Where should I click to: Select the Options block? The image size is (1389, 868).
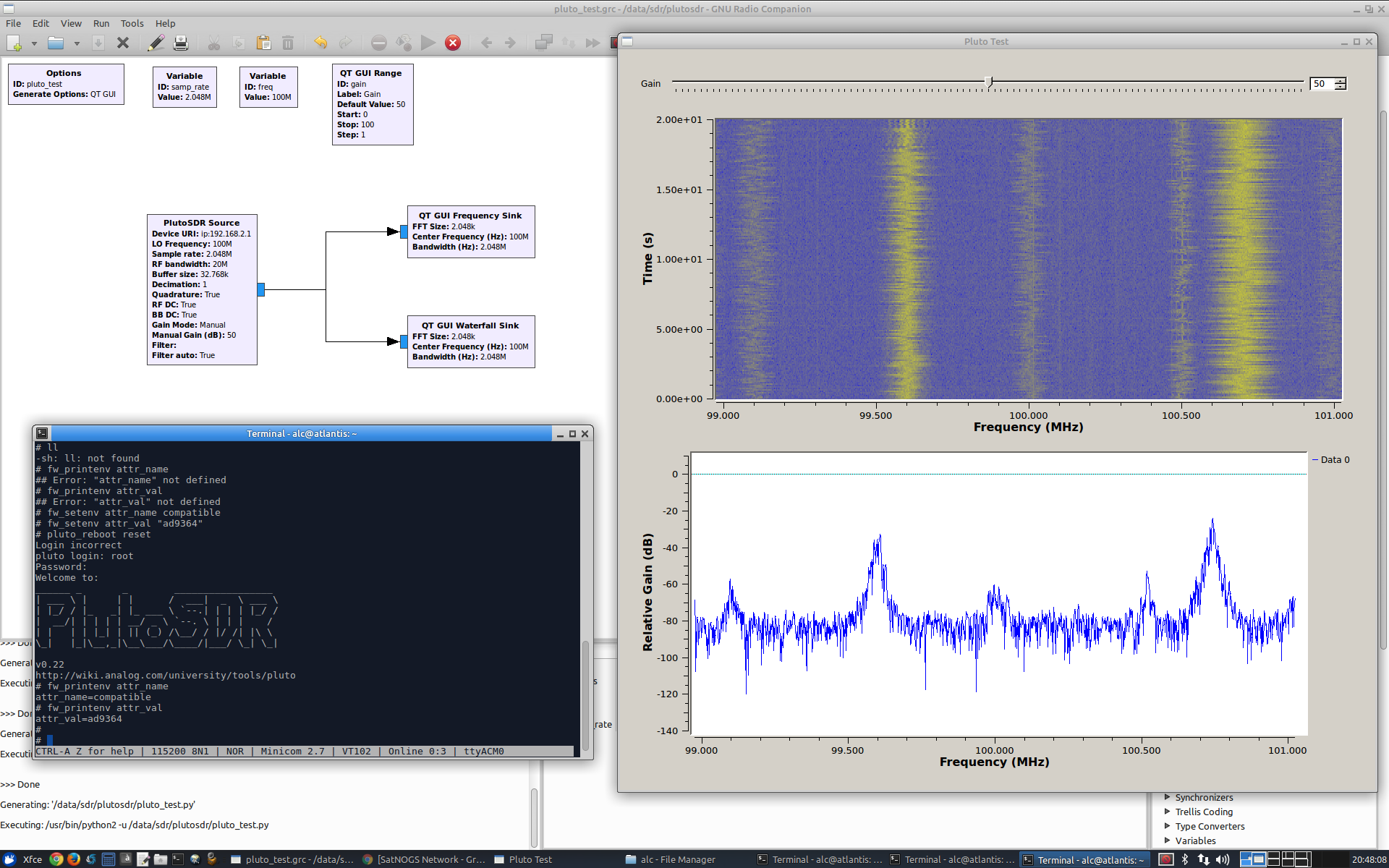click(66, 84)
